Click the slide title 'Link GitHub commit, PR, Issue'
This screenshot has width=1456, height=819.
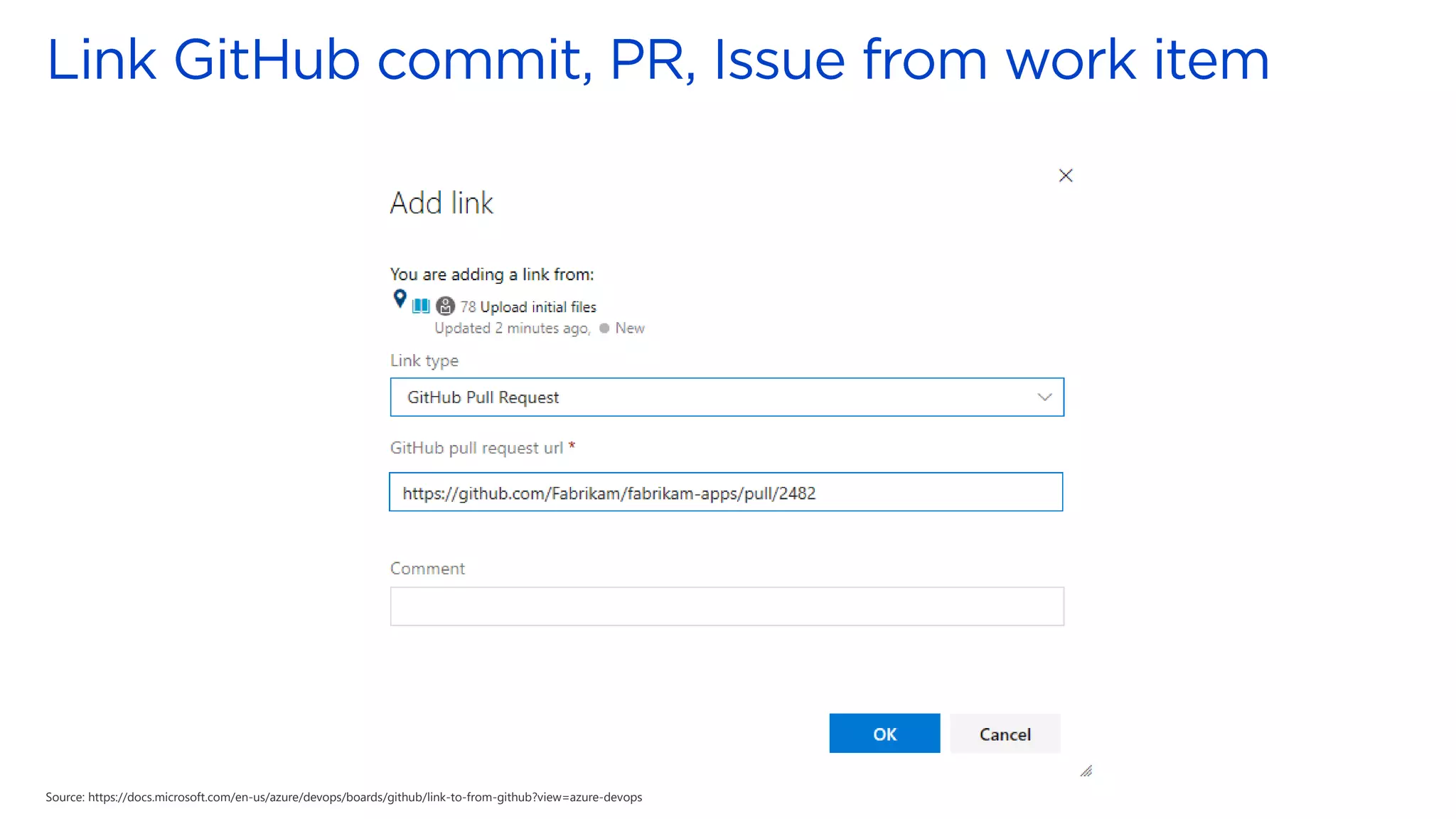pyautogui.click(x=658, y=60)
